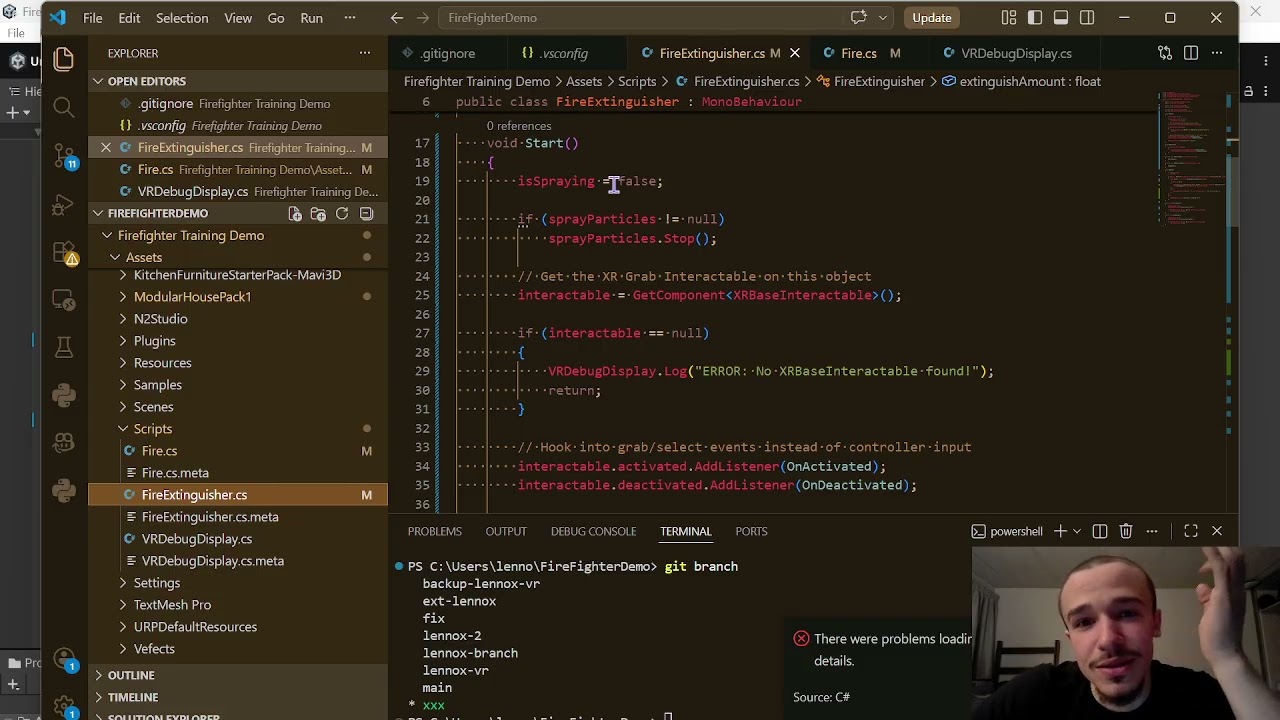Kill the terminal with the trash icon
This screenshot has height=720, width=1280.
point(1126,531)
